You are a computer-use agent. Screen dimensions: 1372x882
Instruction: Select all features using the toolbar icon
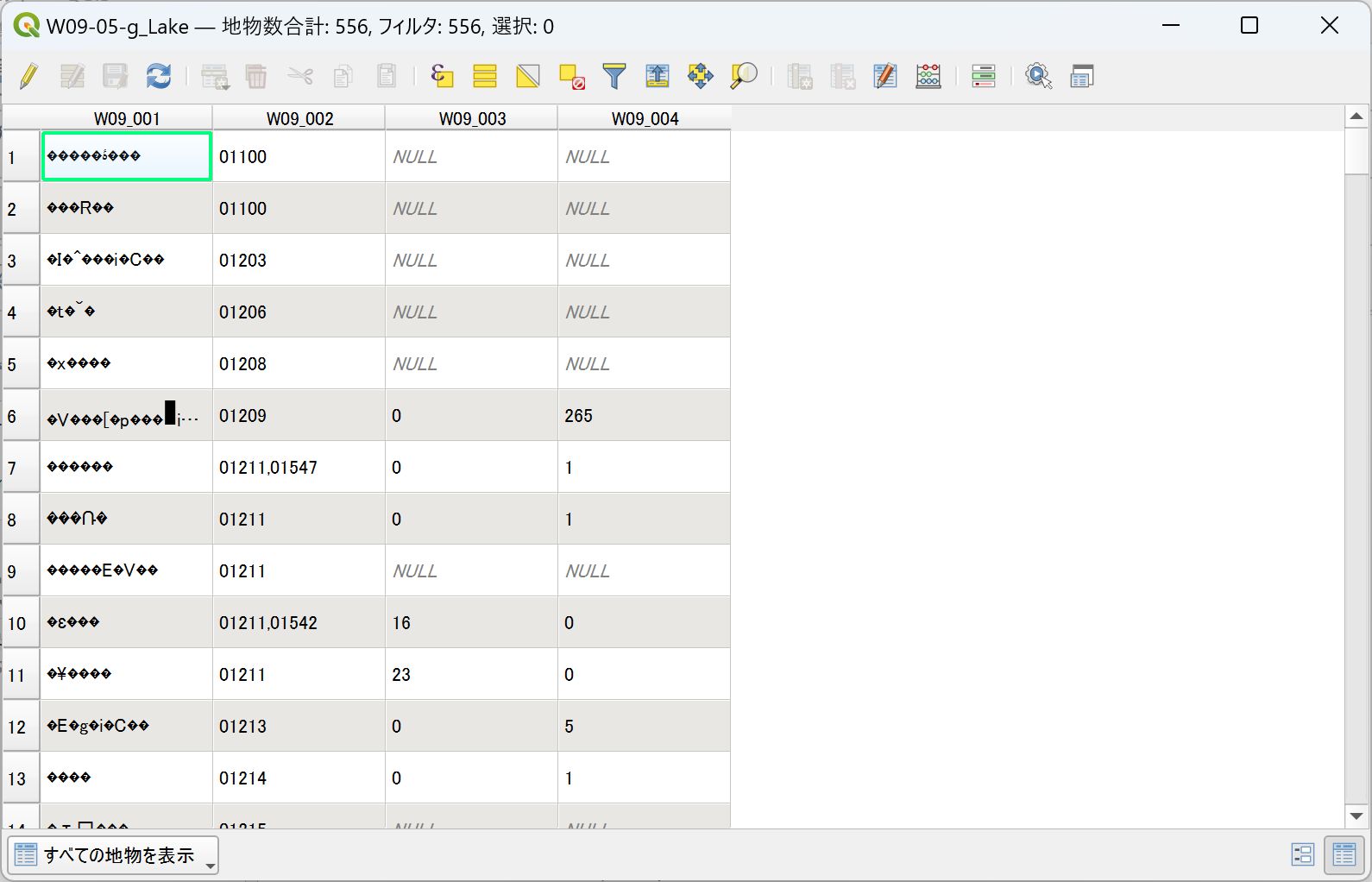pos(485,76)
